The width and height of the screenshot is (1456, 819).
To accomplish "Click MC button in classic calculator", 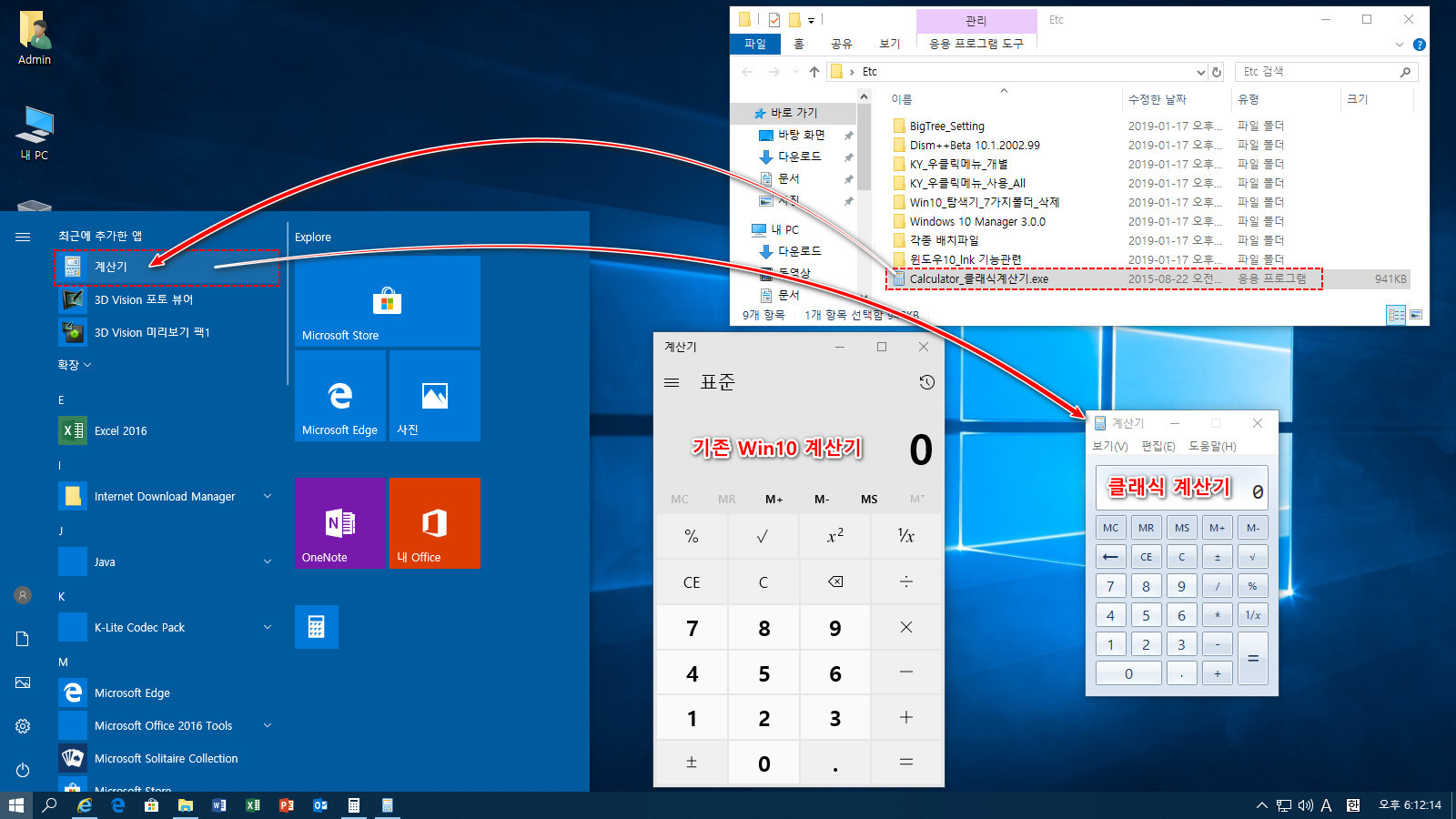I will tap(1111, 528).
